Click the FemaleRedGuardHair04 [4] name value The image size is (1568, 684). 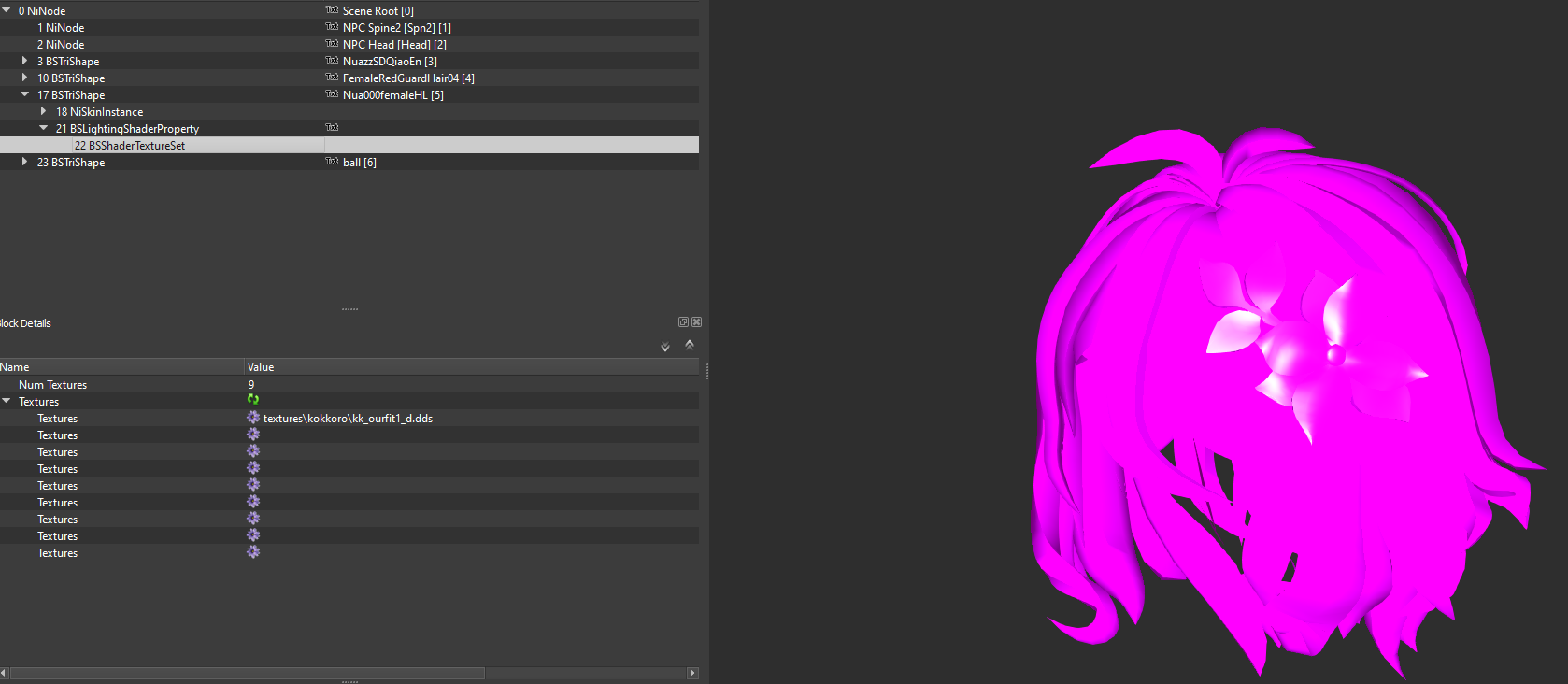coord(408,78)
